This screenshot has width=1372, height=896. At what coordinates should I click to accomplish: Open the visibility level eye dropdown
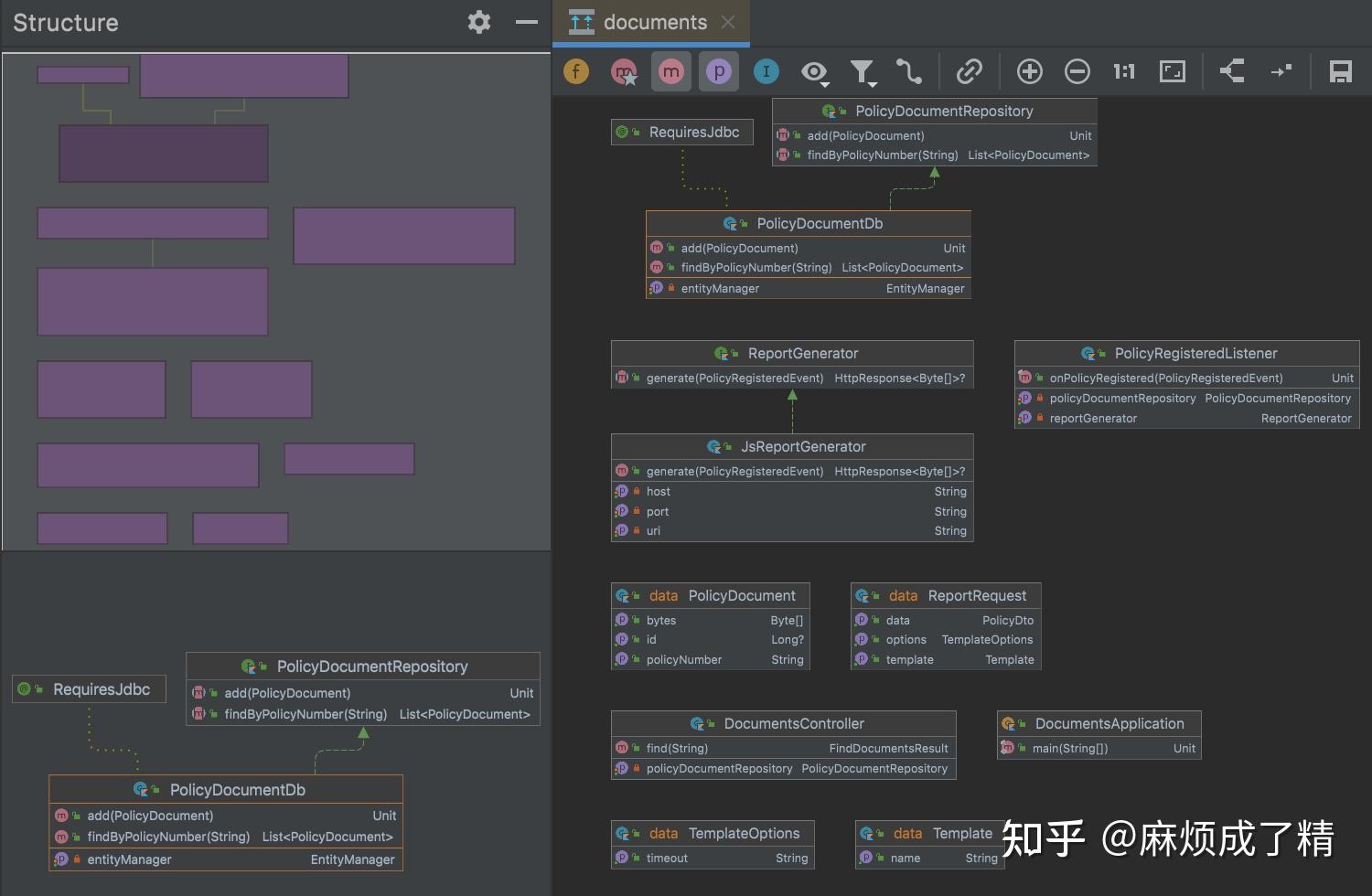814,71
